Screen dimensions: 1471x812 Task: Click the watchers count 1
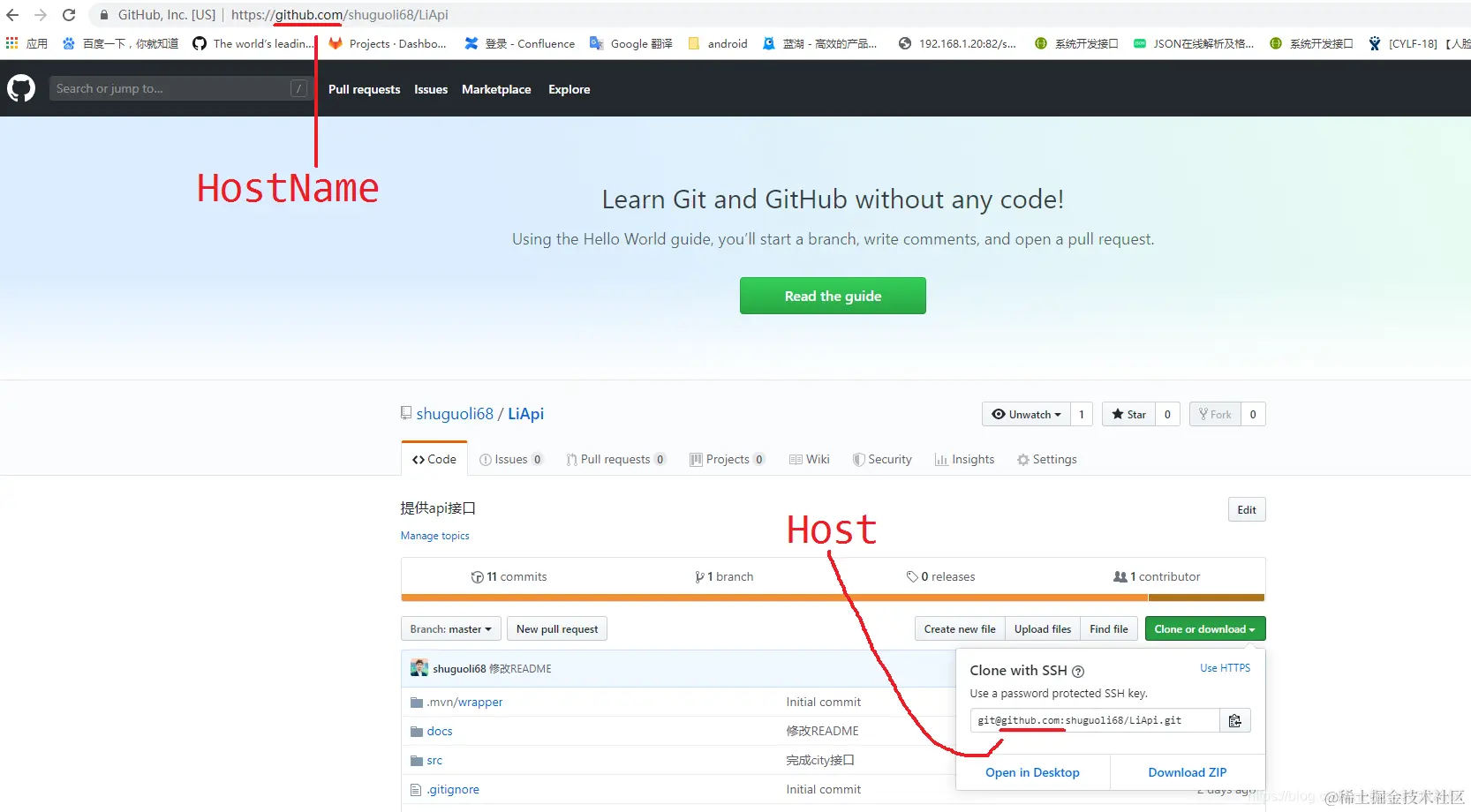[x=1082, y=414]
